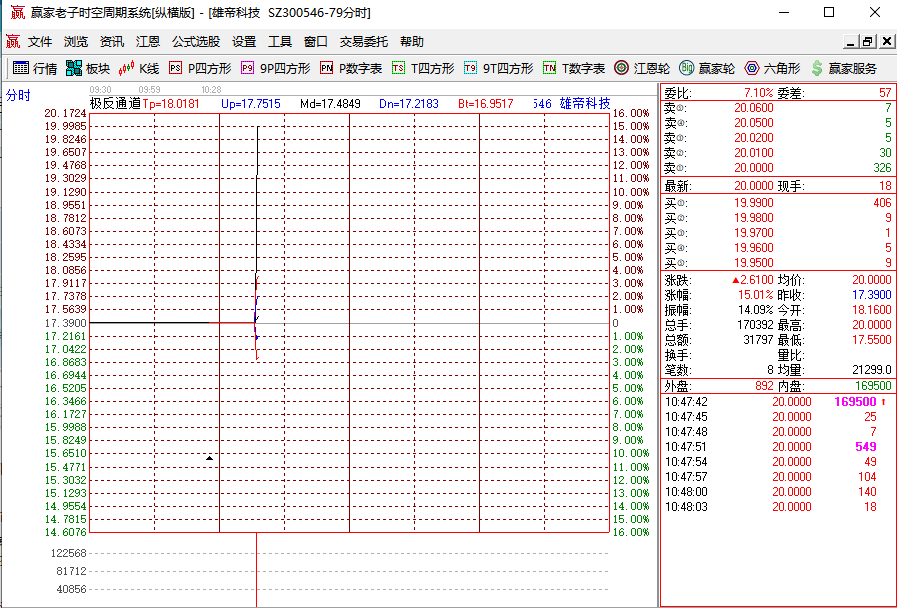897x608 pixels.
Task: Click the 最新 price 20.0000
Action: 753,186
